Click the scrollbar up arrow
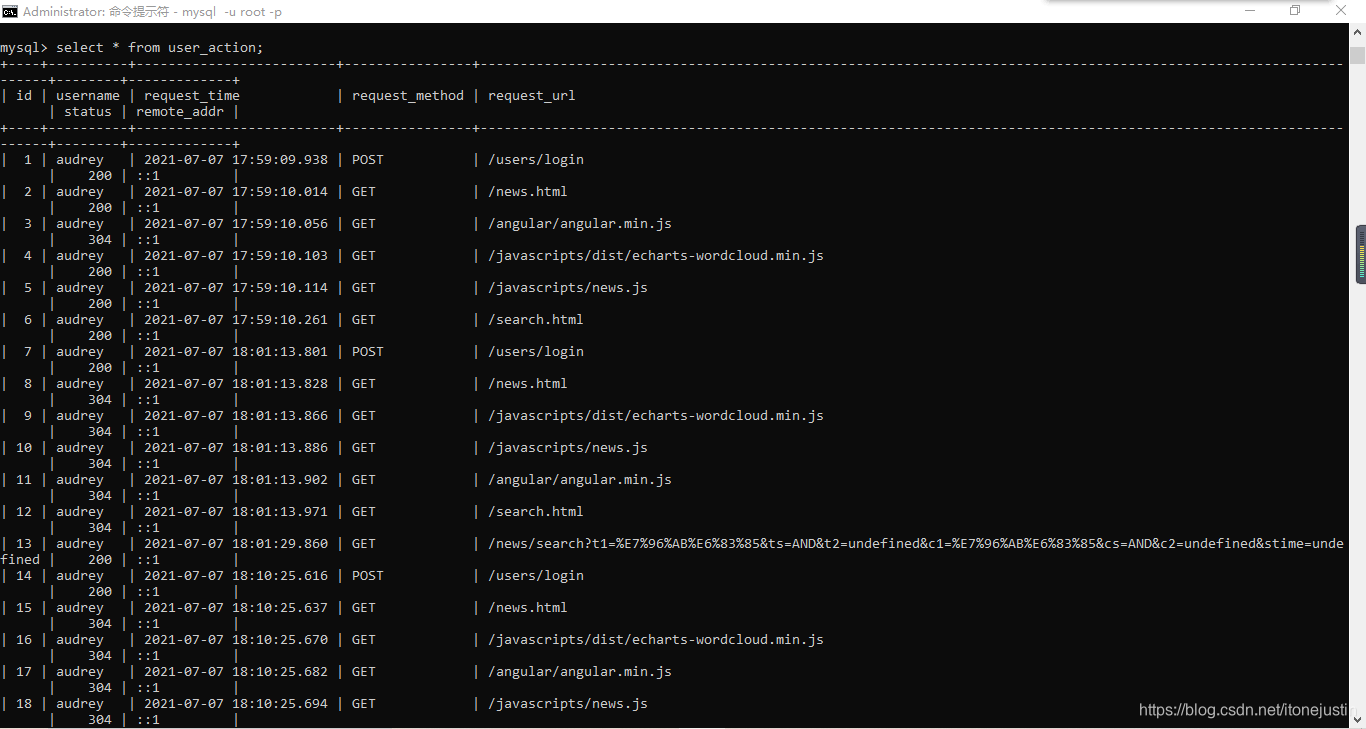 1357,31
